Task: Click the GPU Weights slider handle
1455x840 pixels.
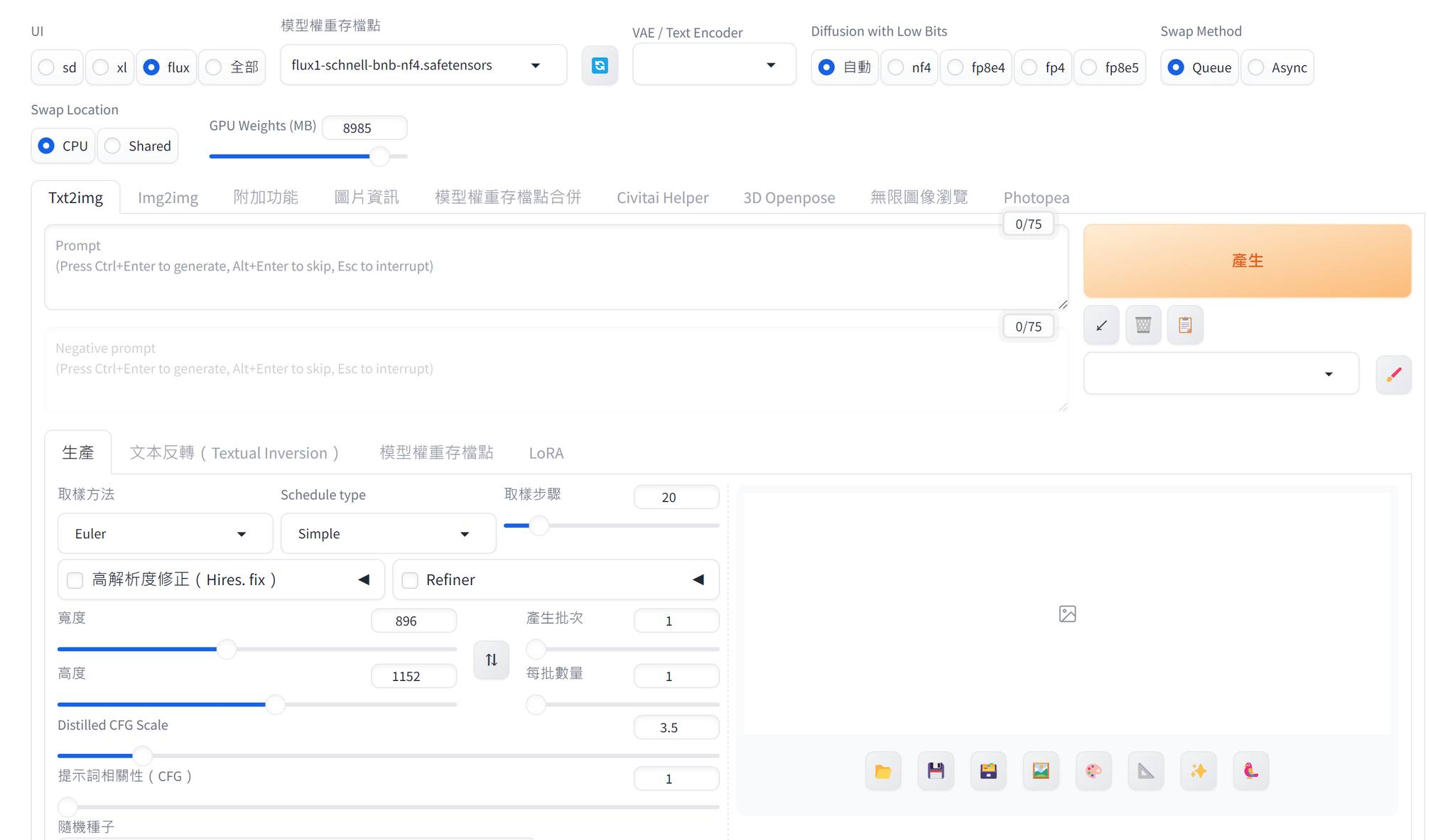Action: click(380, 156)
